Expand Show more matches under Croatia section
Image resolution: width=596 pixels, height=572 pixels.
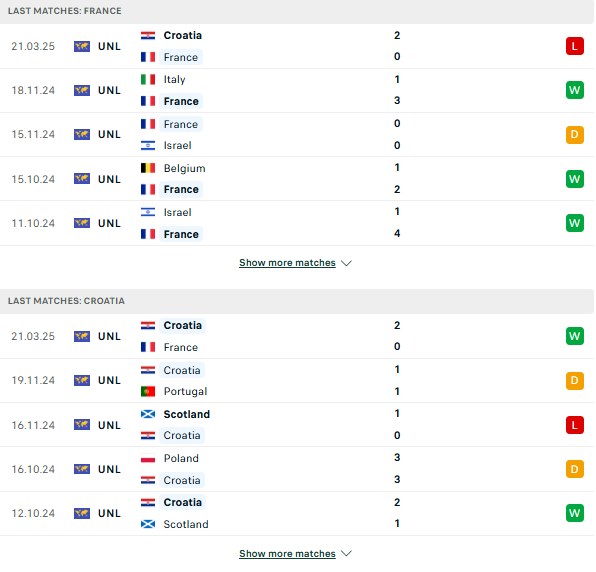287,553
